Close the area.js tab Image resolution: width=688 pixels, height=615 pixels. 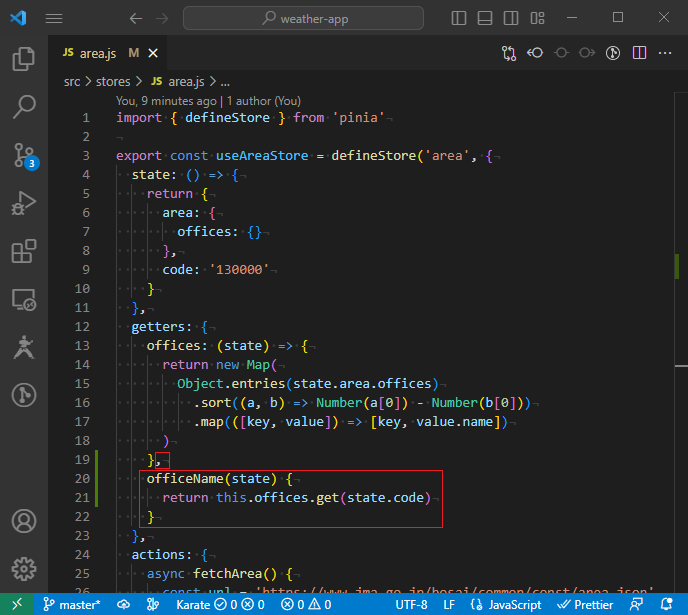[153, 54]
